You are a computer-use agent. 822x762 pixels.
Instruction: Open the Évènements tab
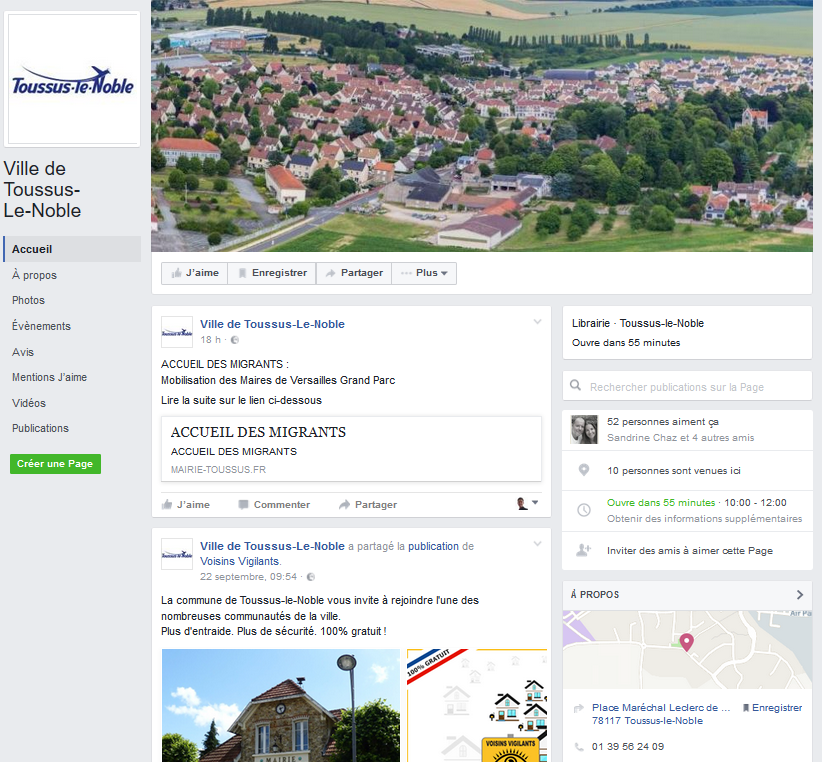(x=41, y=326)
